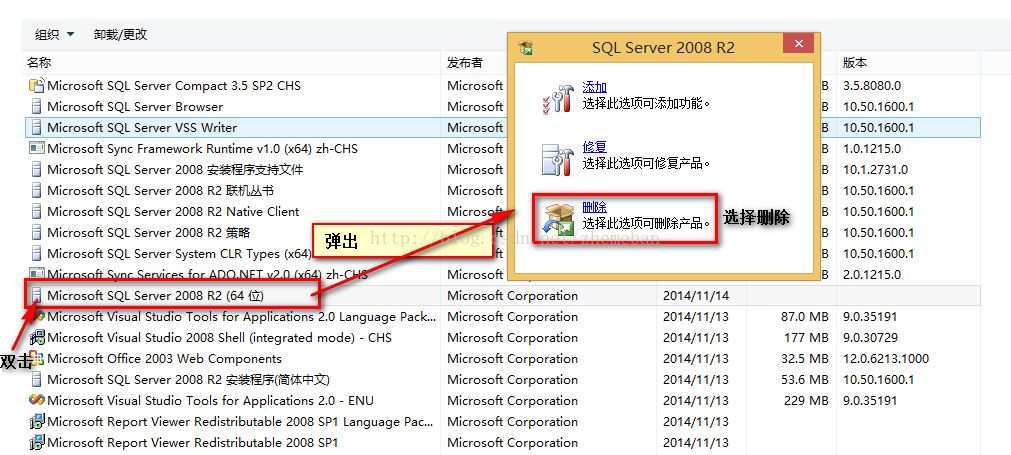
Task: Click icon of Microsoft SQL Server 2008 R2 (64 位)
Action: [37, 295]
